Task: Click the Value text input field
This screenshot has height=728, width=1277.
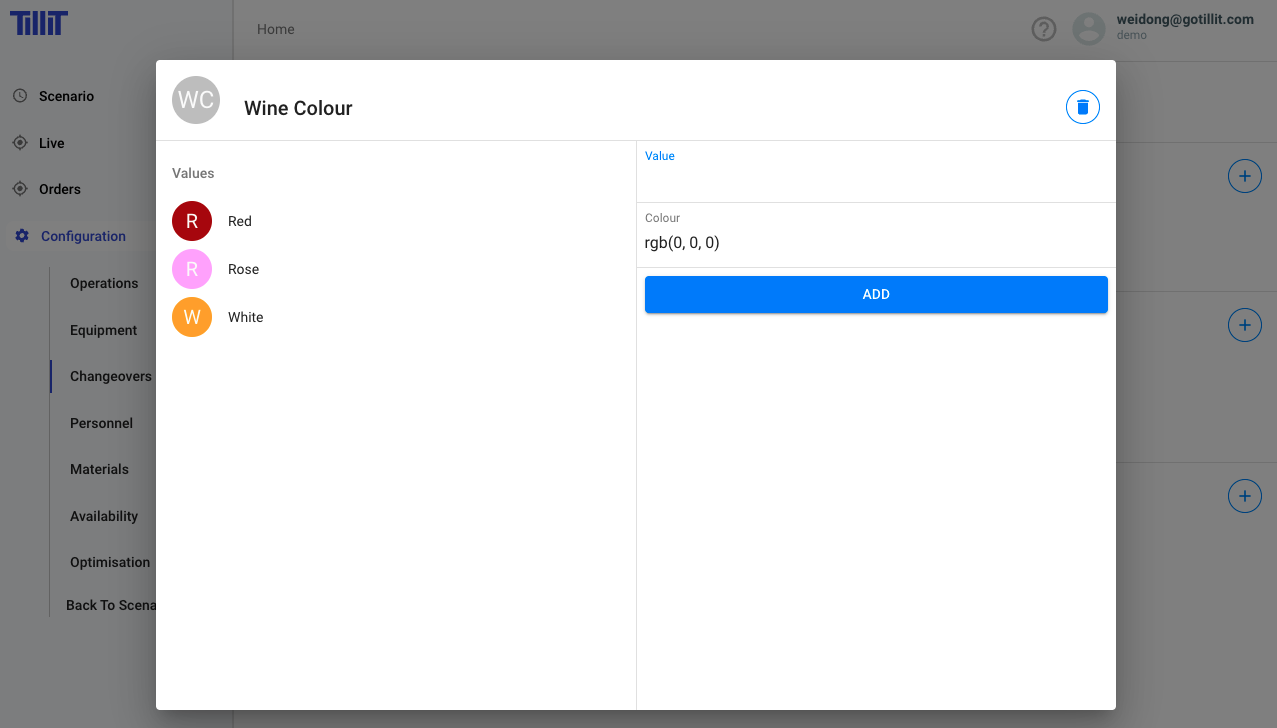Action: coord(875,181)
